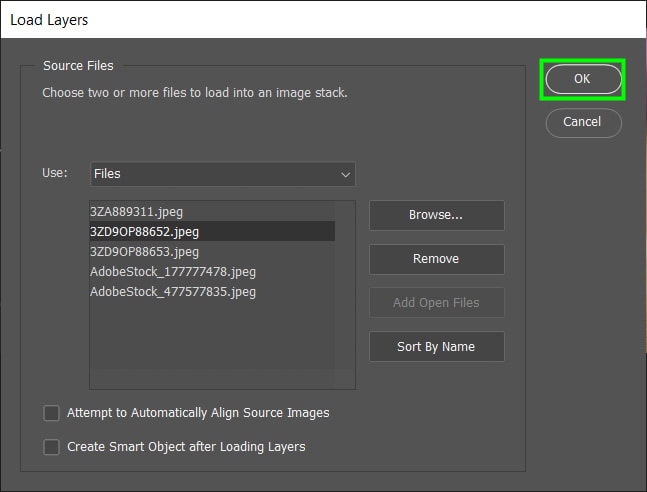The height and width of the screenshot is (492, 647).
Task: Click the "Choose two or more files" instruction text
Action: coord(194,93)
